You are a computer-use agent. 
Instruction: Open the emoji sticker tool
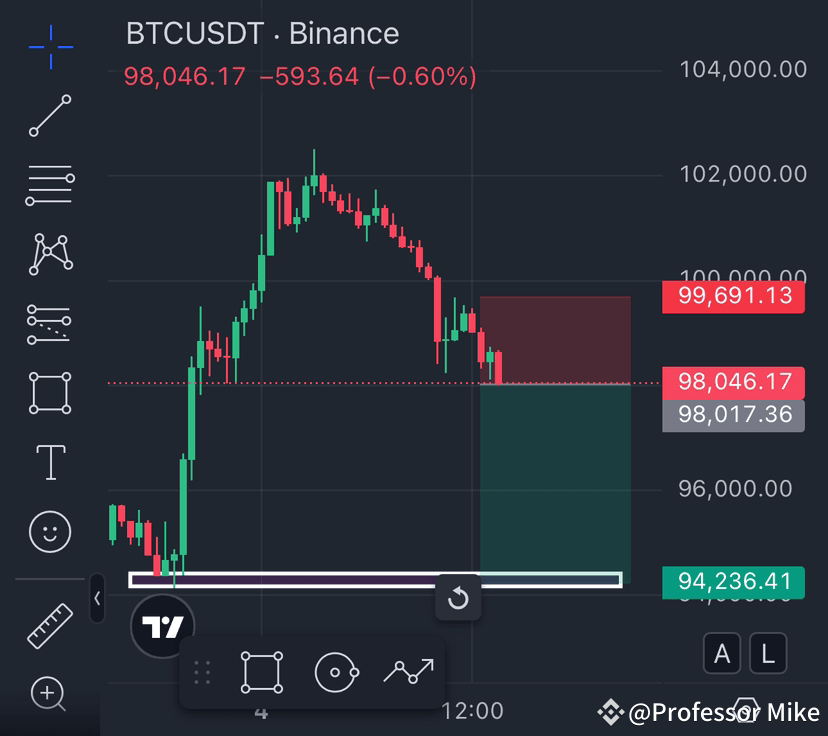(x=49, y=532)
